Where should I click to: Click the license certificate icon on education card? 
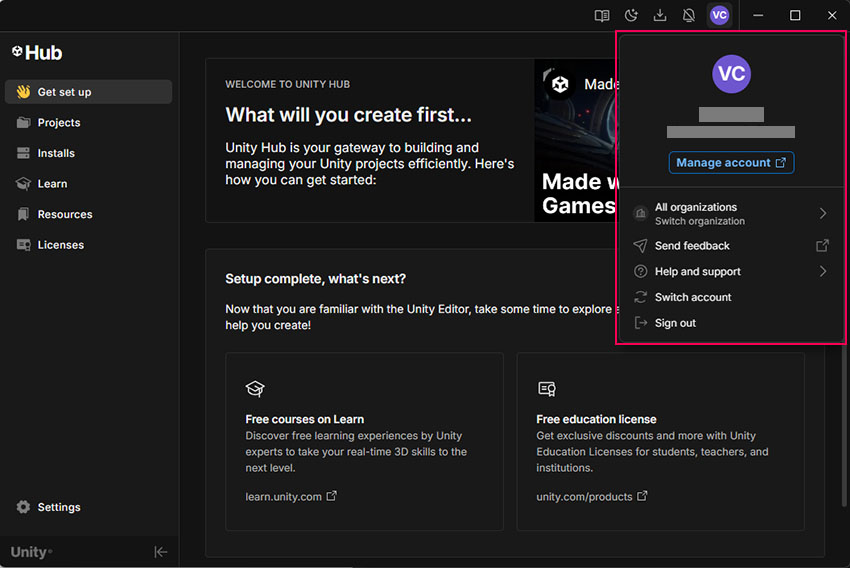546,389
